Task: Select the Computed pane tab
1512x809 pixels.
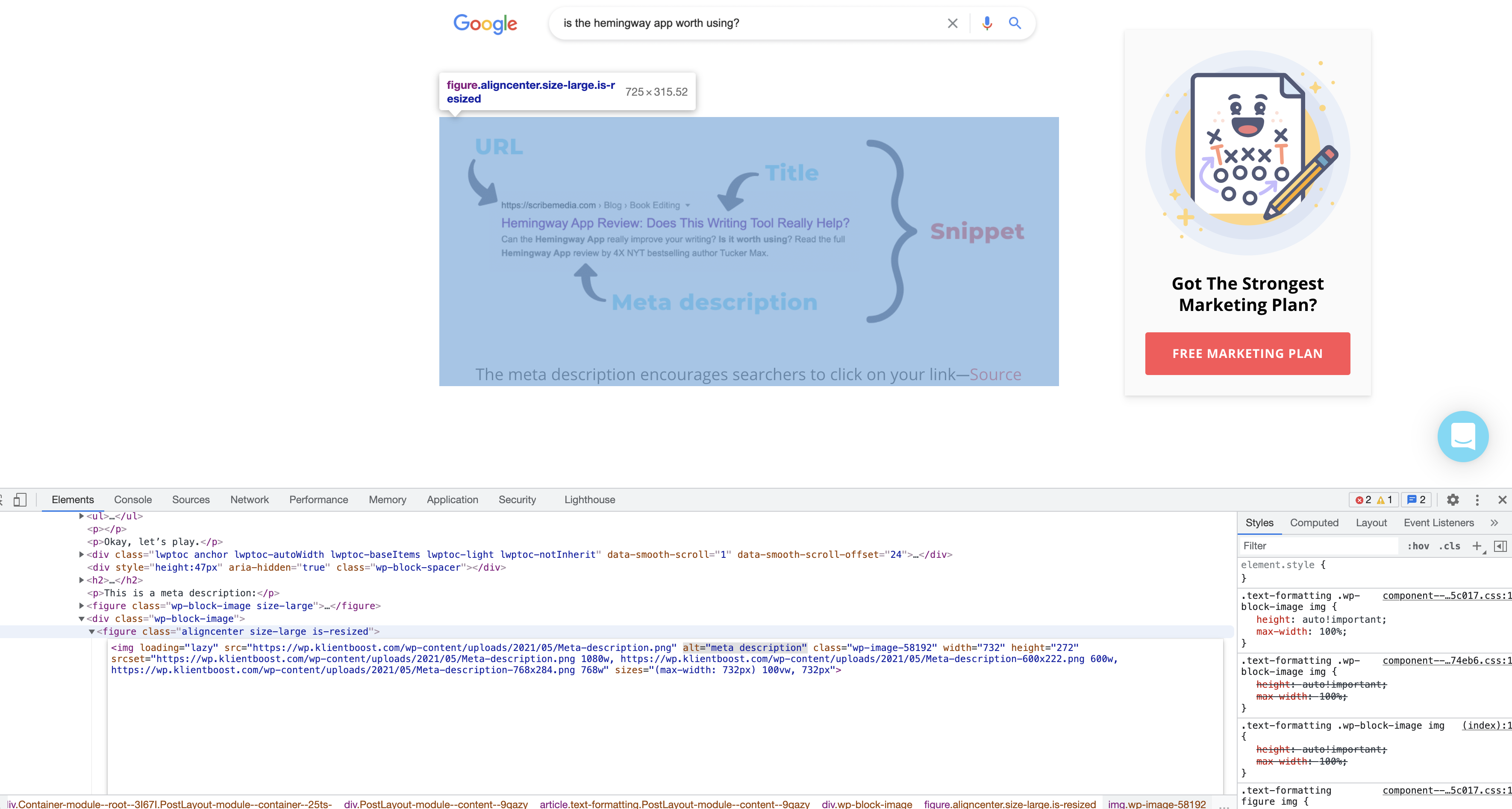Action: tap(1314, 523)
